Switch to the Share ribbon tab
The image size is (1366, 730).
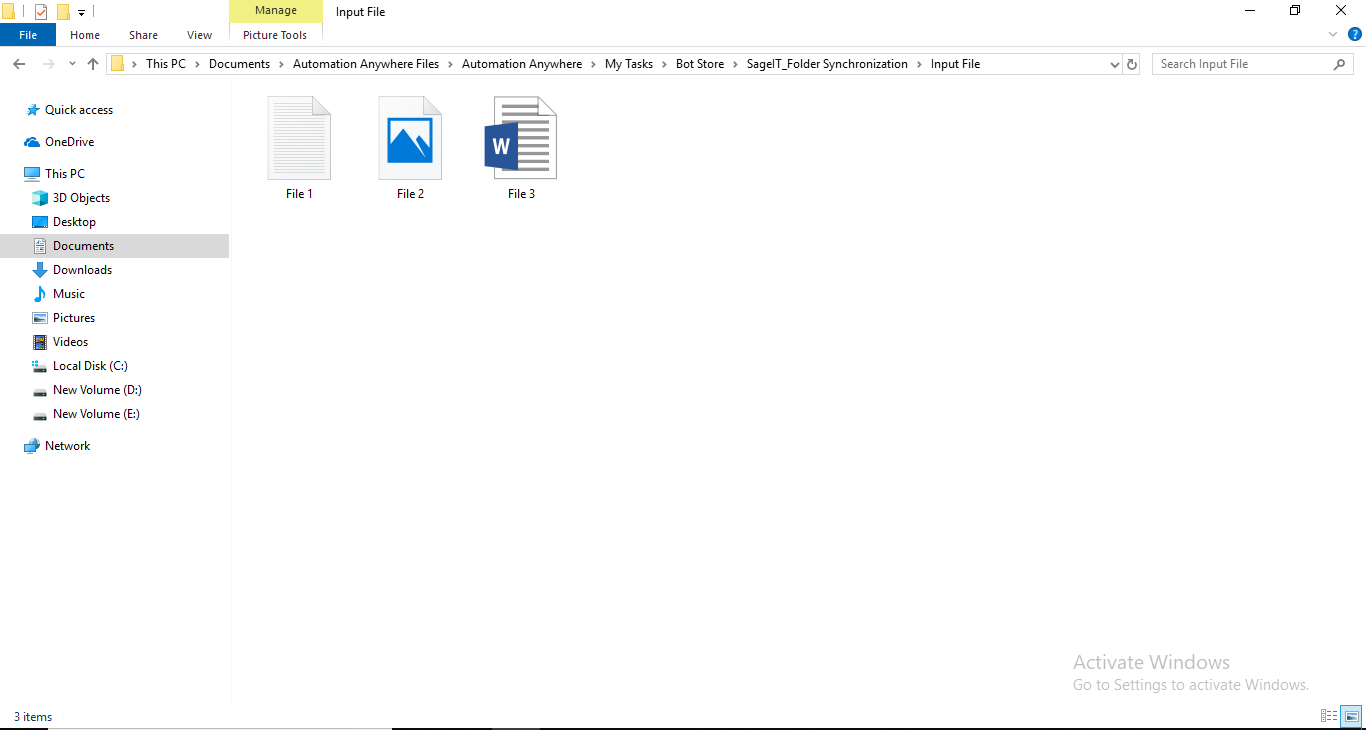(x=143, y=35)
